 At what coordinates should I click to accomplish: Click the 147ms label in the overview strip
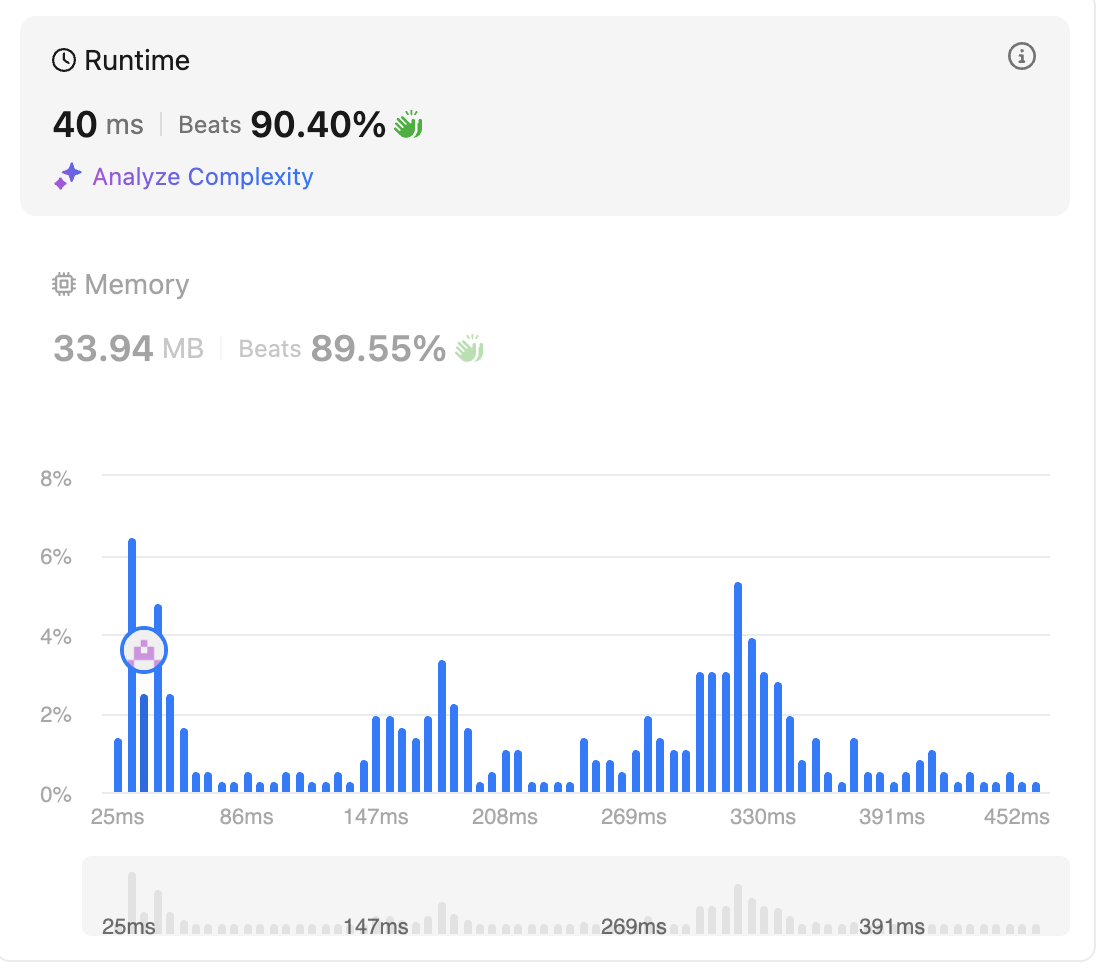click(376, 927)
